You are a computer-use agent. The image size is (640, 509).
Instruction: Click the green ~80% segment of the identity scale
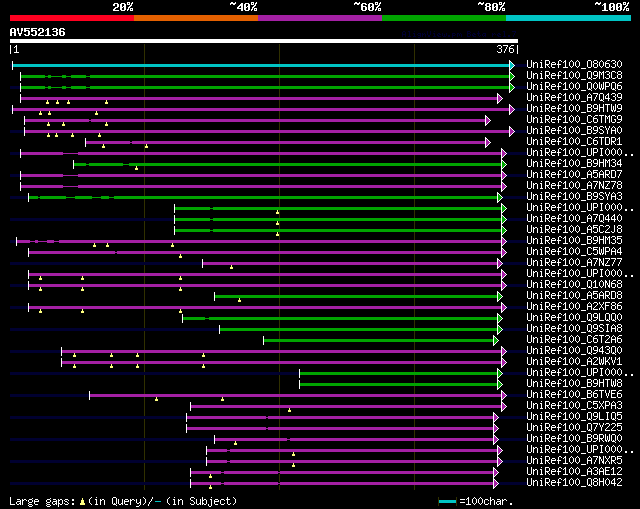[x=444, y=18]
